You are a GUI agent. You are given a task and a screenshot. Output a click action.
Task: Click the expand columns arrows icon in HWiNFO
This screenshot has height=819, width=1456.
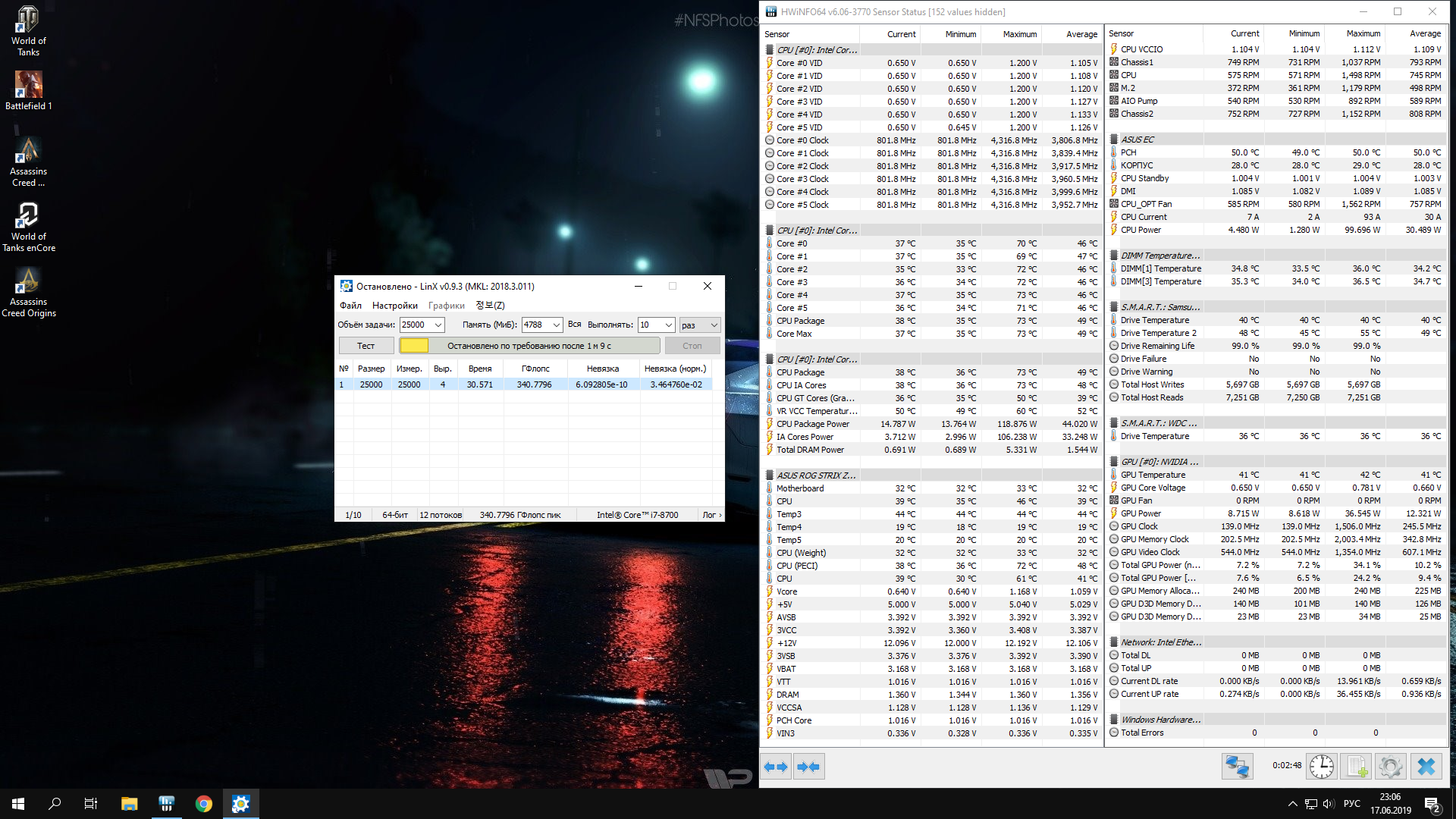pos(776,767)
